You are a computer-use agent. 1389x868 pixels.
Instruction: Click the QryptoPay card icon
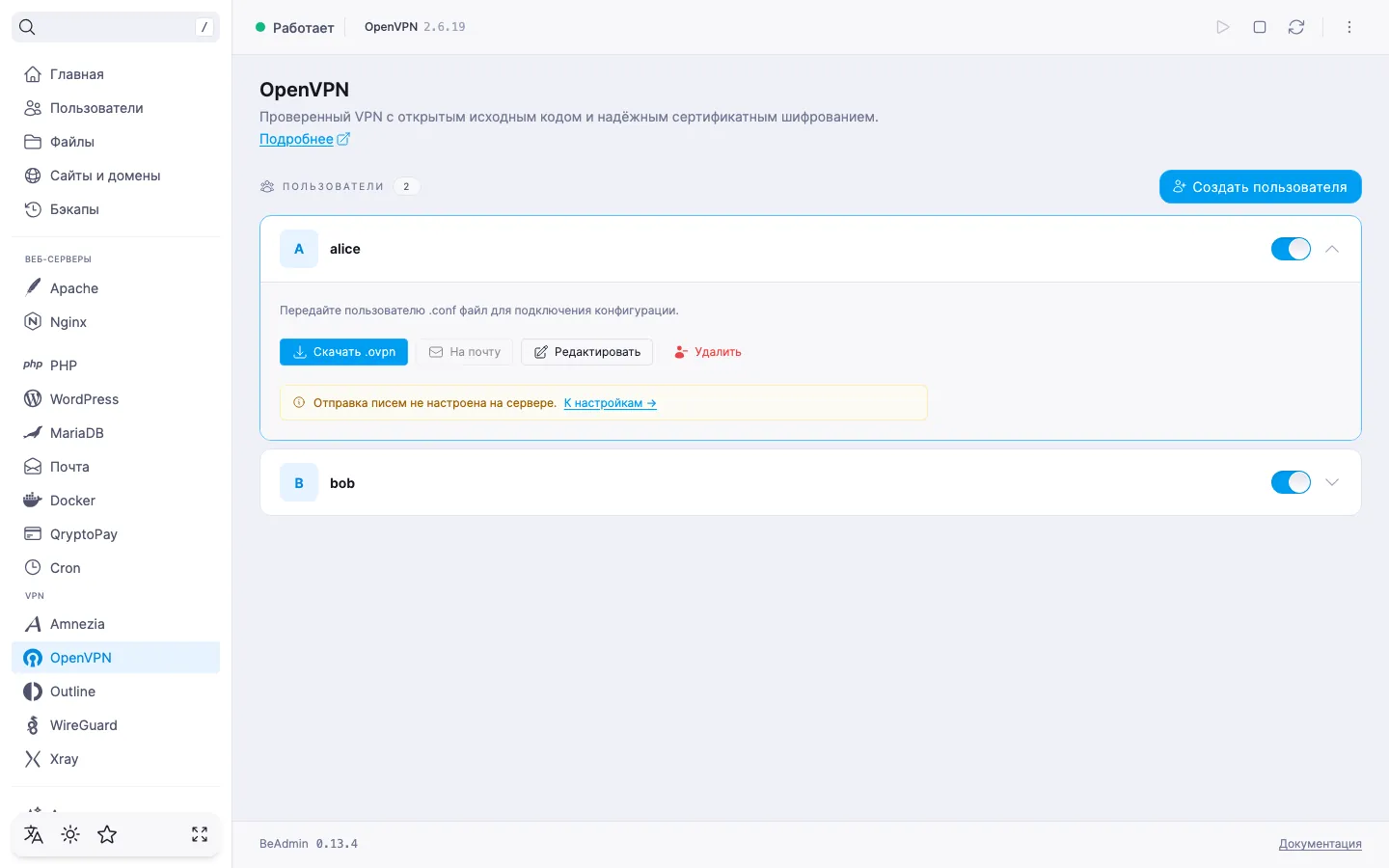(x=33, y=534)
